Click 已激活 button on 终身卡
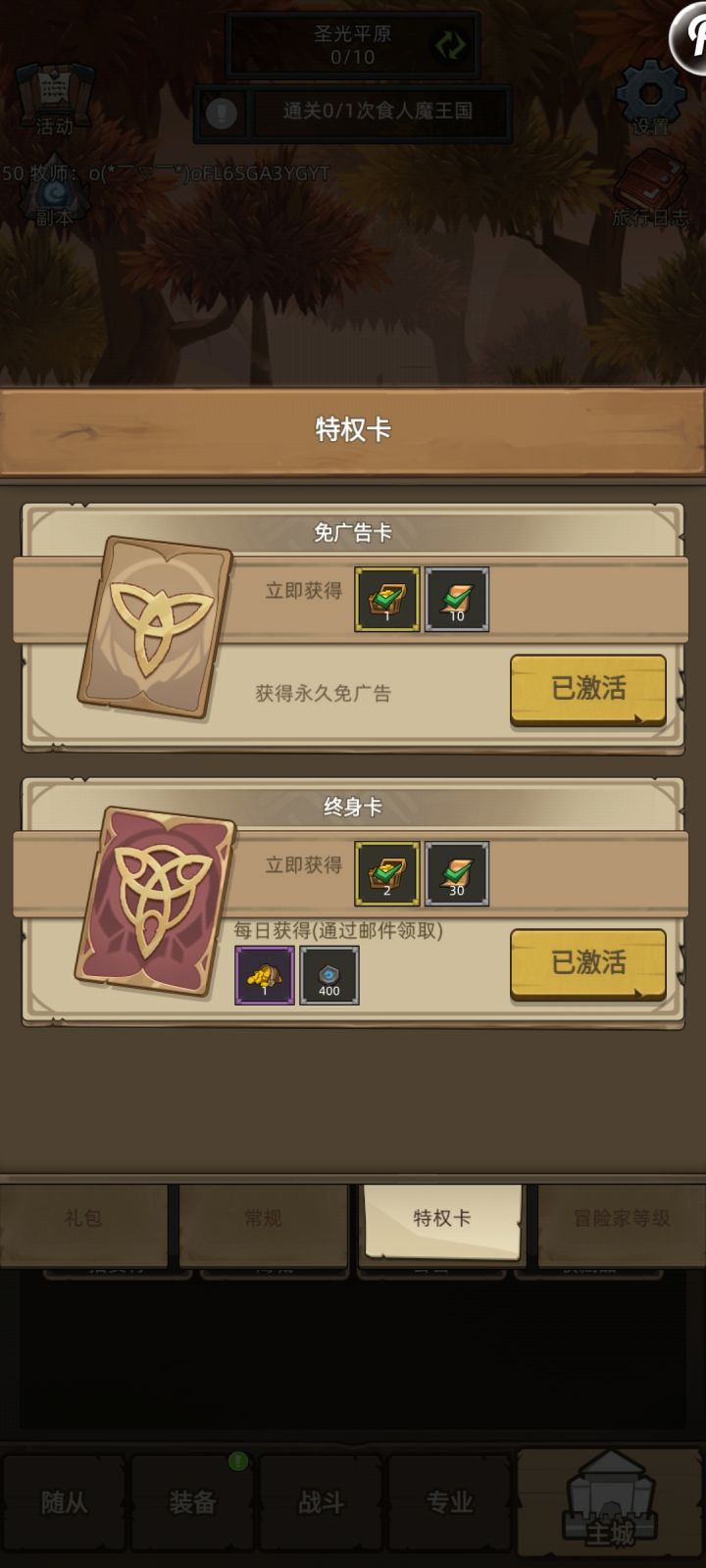The height and width of the screenshot is (1568, 706). (588, 964)
